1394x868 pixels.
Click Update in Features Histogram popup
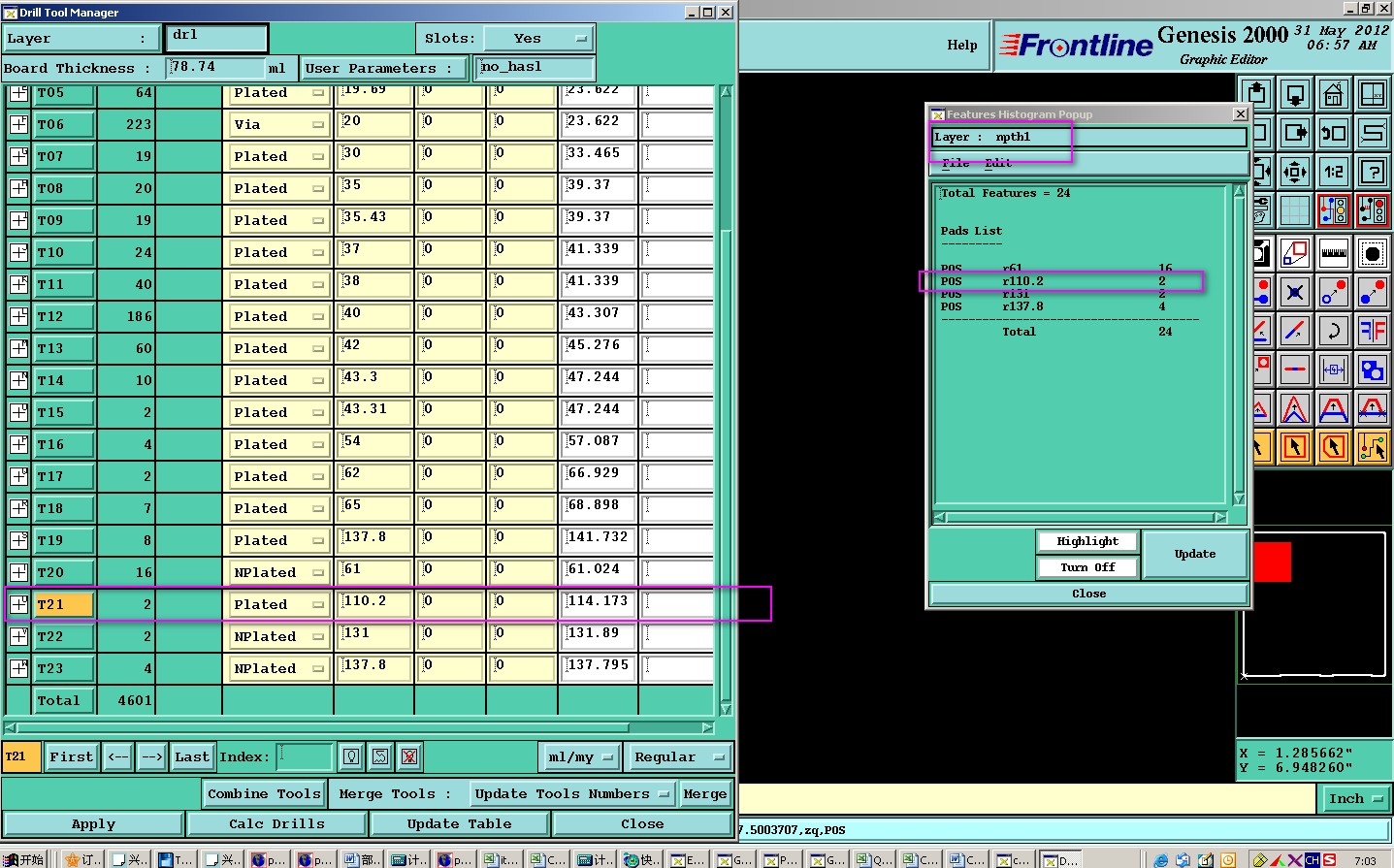[x=1195, y=554]
